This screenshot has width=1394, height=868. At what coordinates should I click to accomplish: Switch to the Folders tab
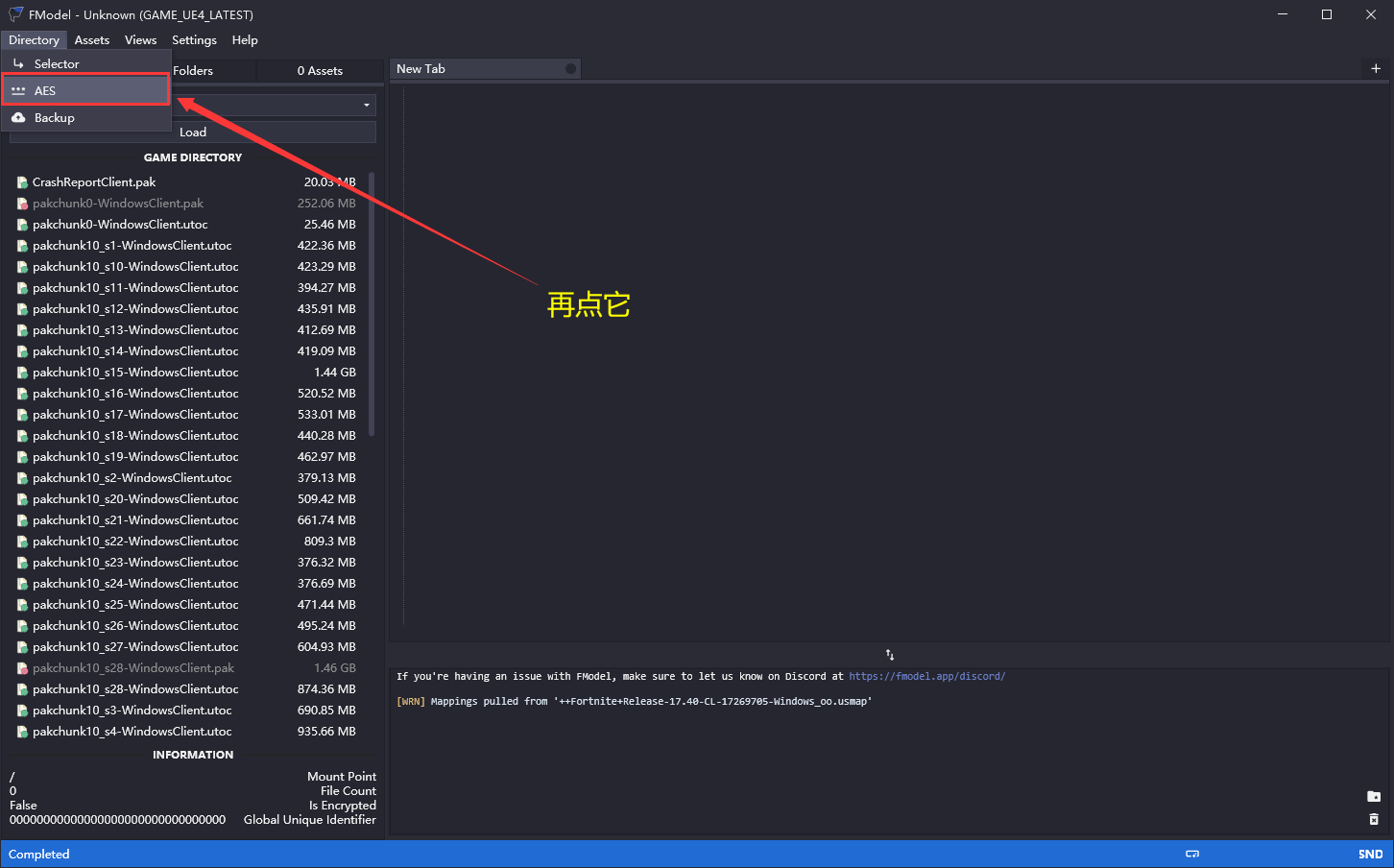[193, 71]
